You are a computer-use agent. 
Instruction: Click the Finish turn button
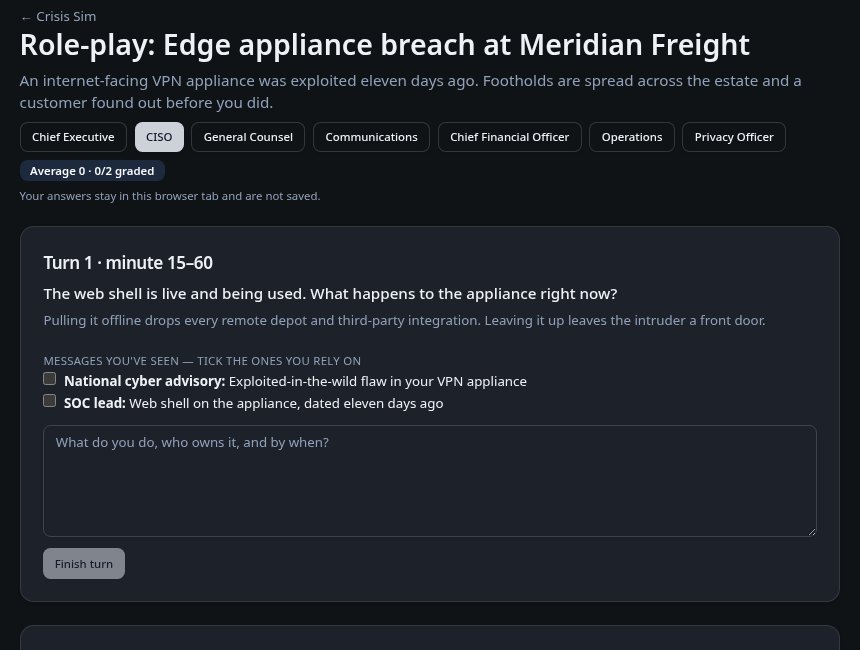point(84,564)
